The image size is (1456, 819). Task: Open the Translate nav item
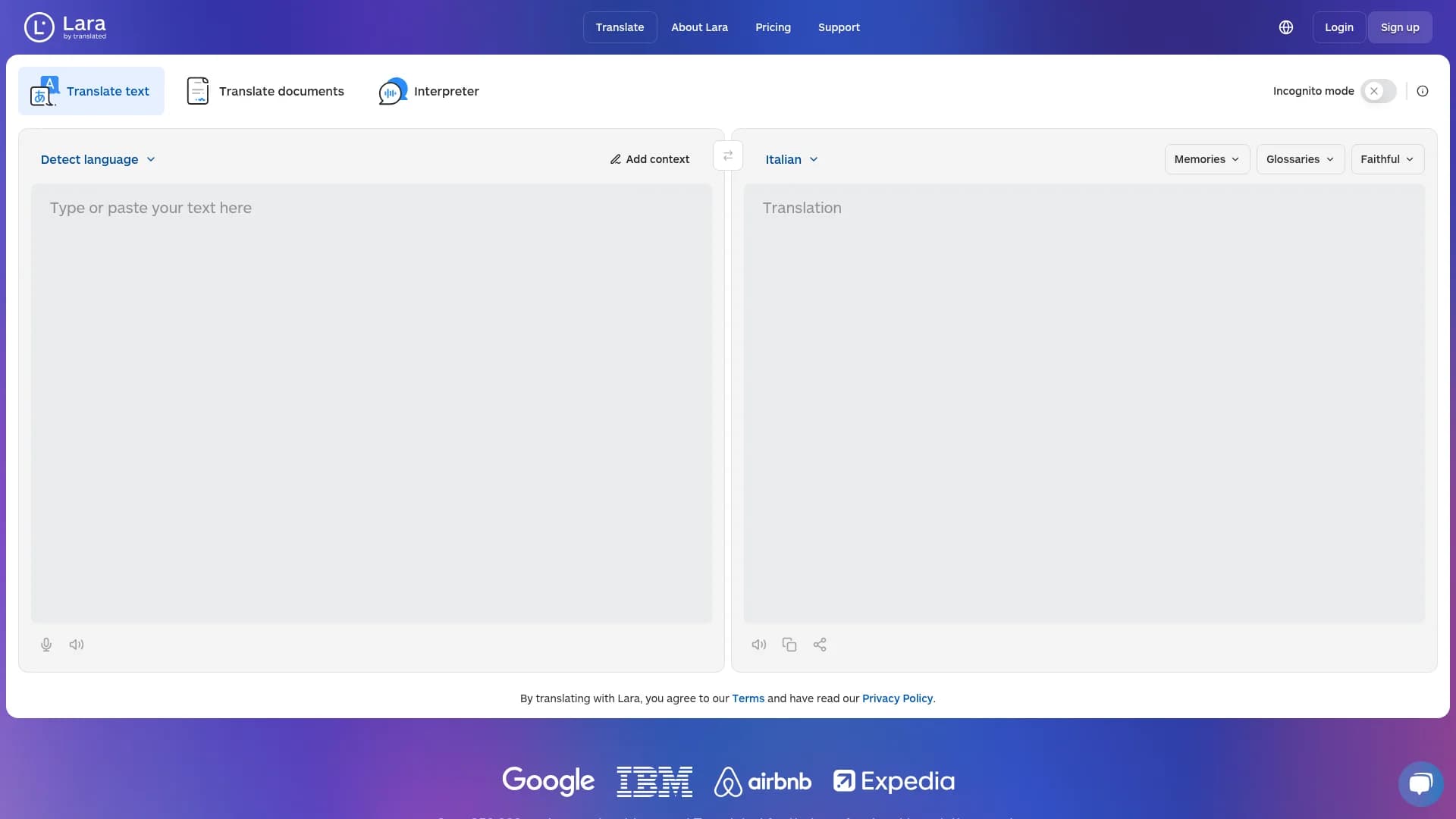click(620, 27)
